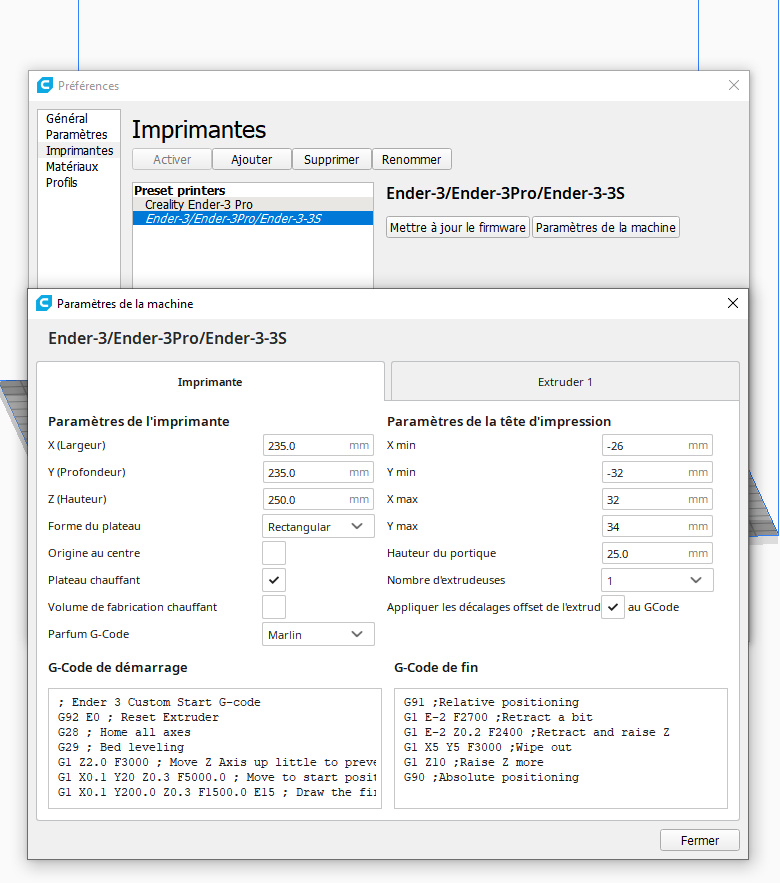Switch to the Imprimante tab
Screen dimensions: 780x883
tap(210, 382)
